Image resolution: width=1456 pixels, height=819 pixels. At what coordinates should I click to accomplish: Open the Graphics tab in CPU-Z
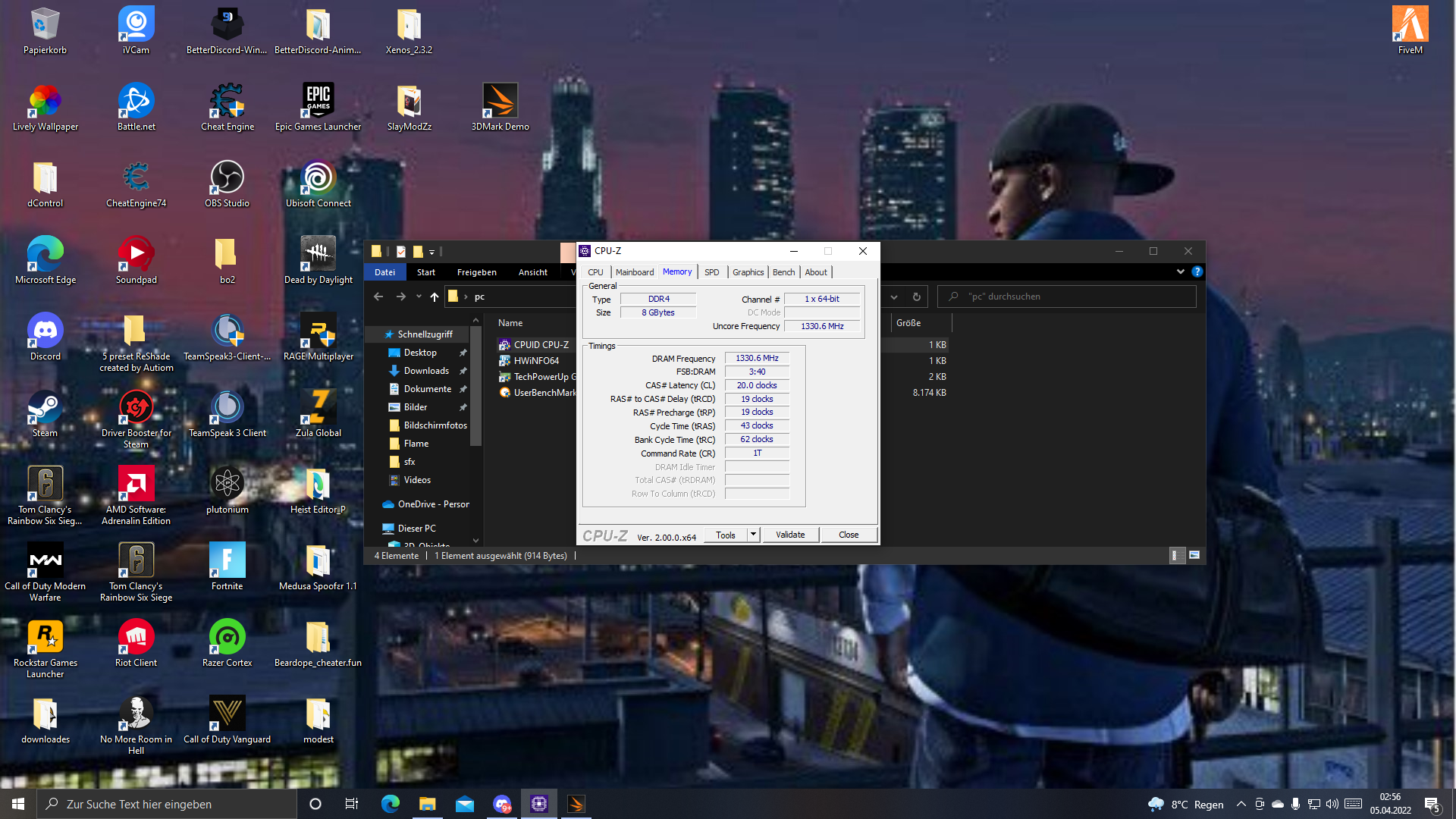(x=748, y=272)
